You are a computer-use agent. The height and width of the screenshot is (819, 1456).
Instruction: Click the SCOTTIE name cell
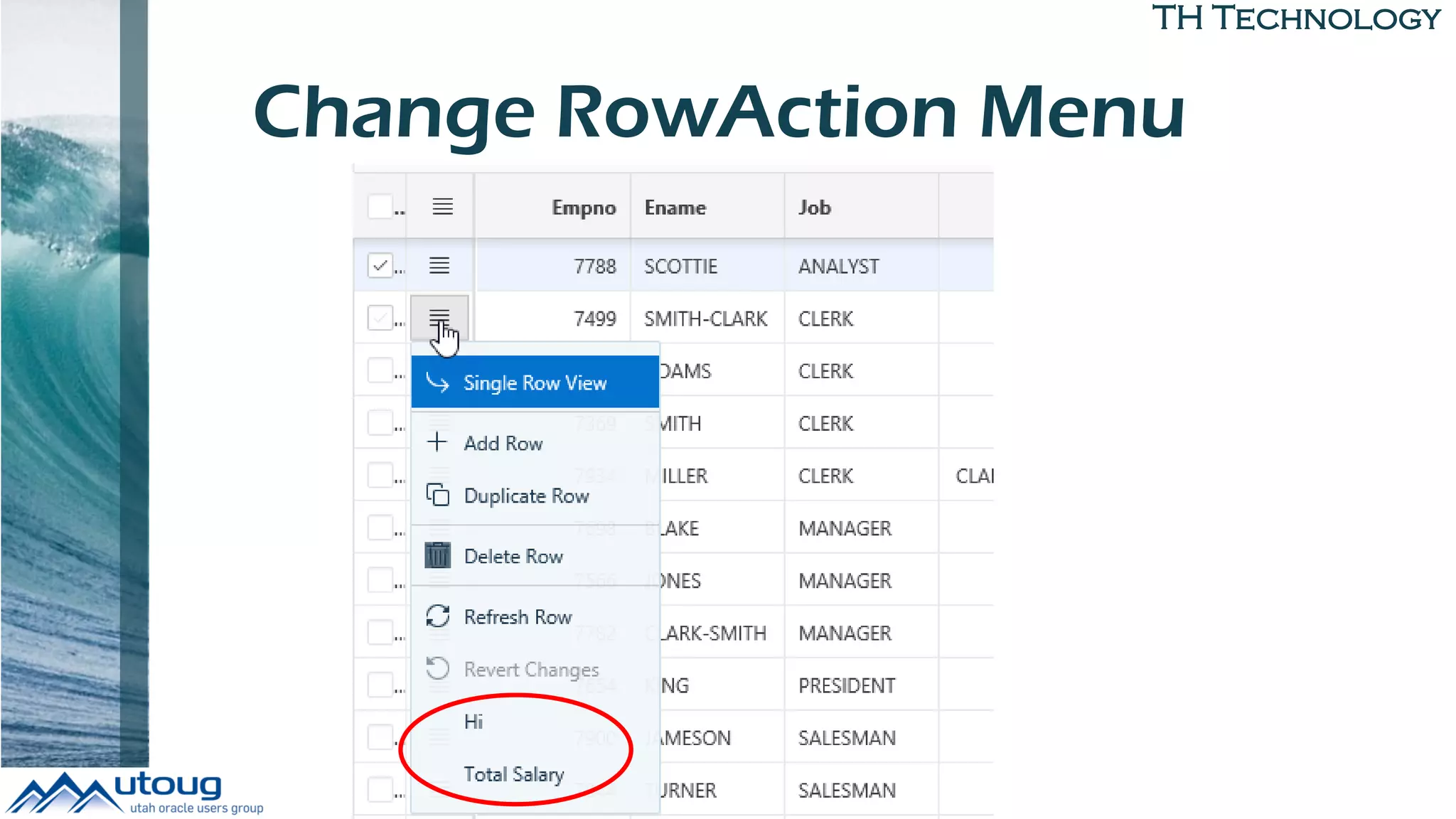[x=707, y=266]
